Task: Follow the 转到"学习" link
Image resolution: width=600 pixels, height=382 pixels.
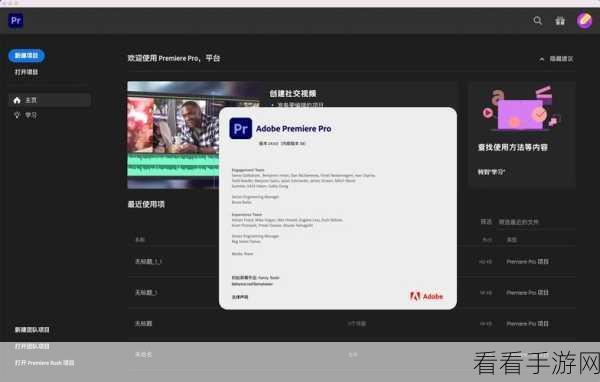Action: pos(491,172)
